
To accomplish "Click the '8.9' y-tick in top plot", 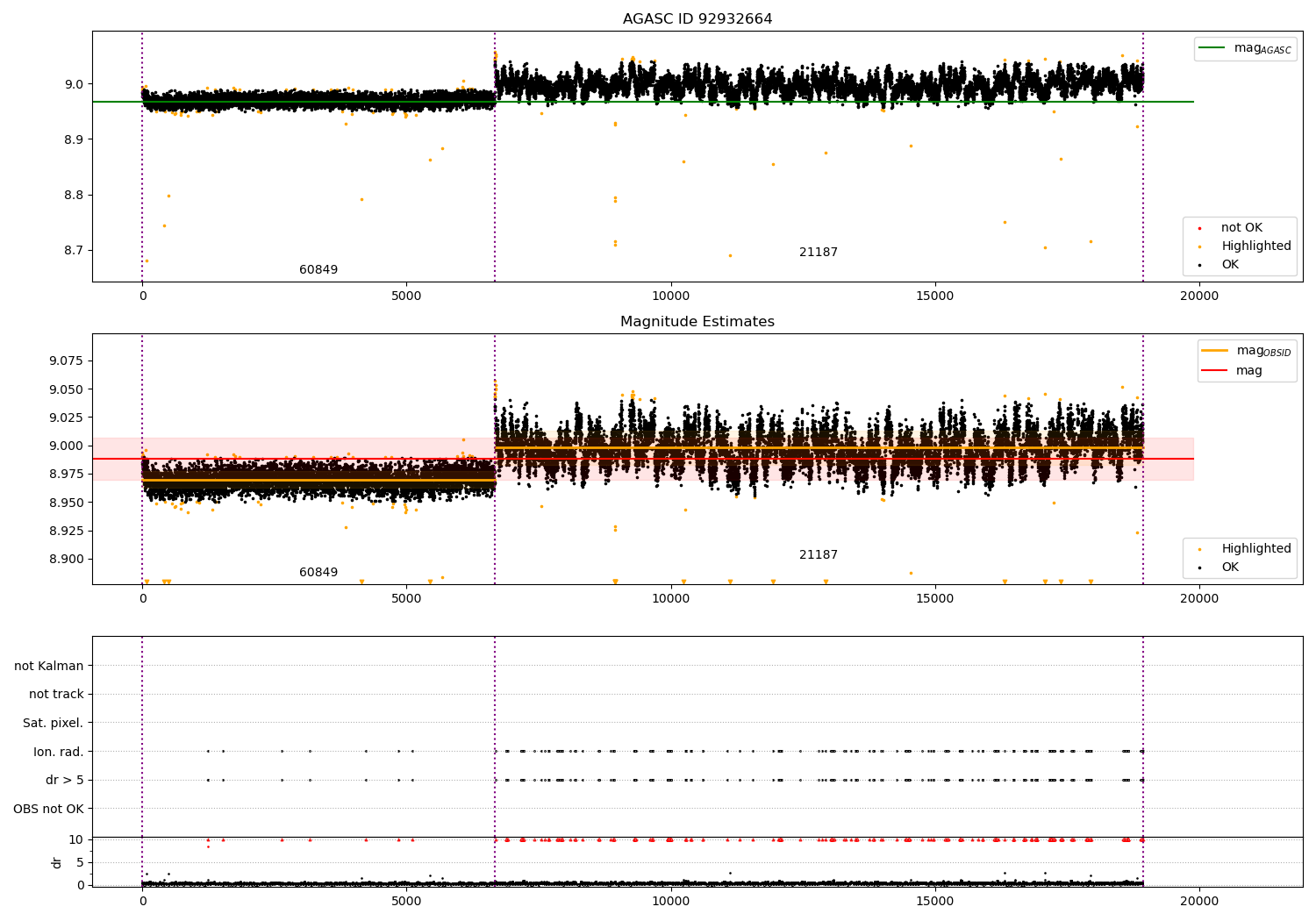I will point(74,139).
